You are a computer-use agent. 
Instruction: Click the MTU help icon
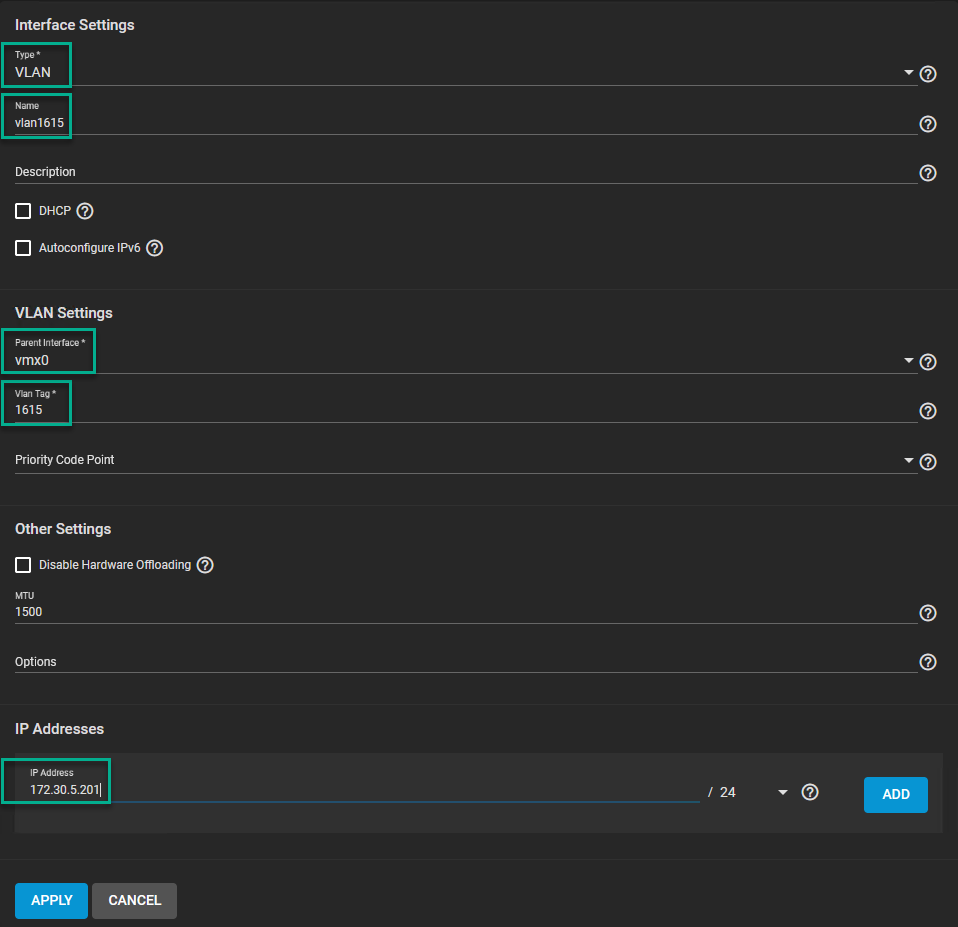pos(927,613)
